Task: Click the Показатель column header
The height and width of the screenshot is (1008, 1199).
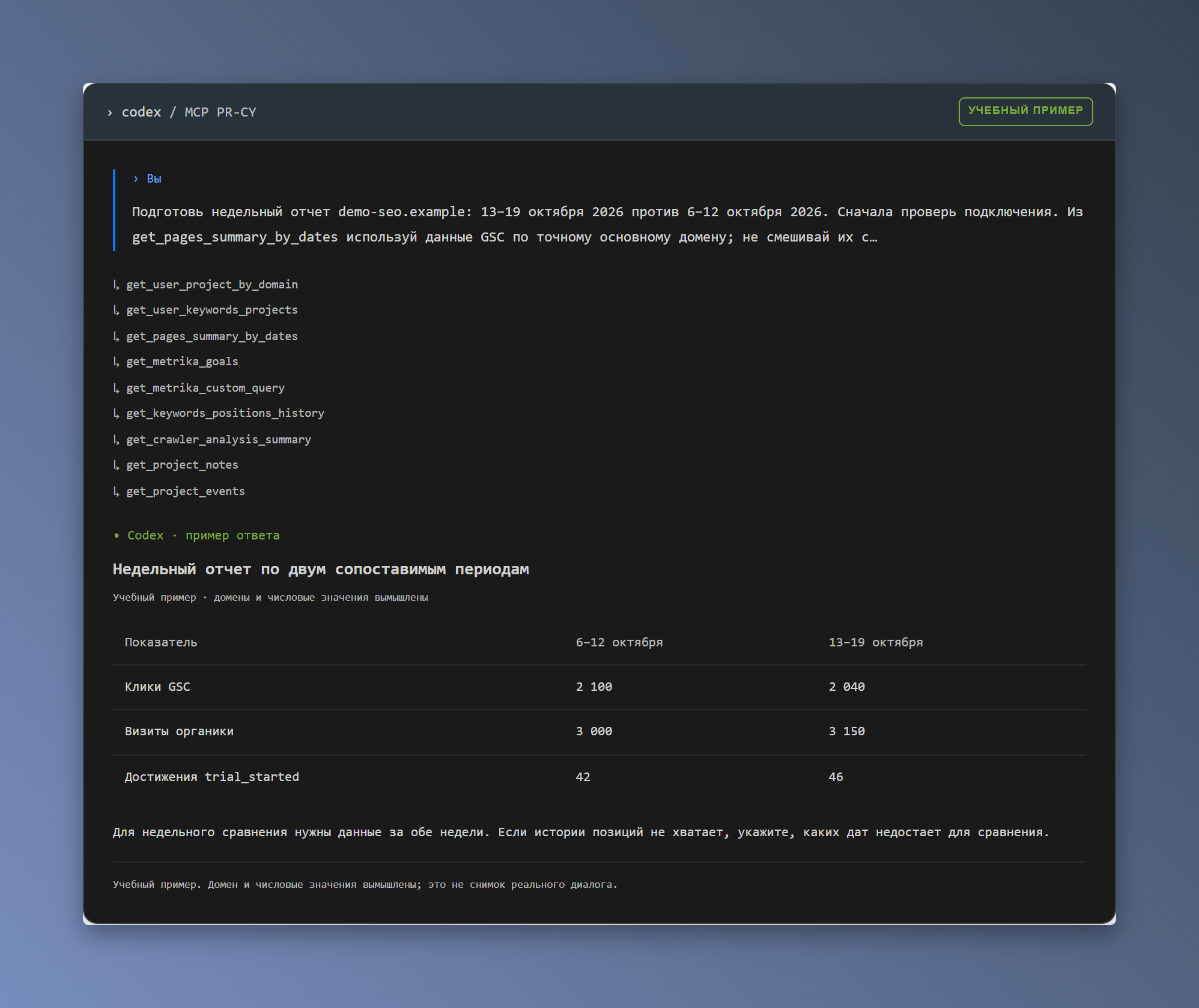Action: (161, 642)
